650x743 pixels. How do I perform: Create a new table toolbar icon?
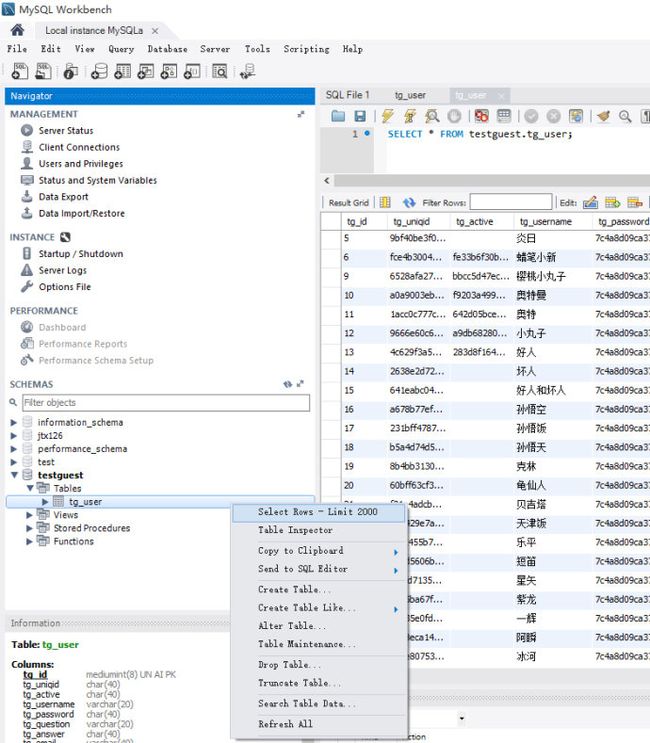coord(123,71)
